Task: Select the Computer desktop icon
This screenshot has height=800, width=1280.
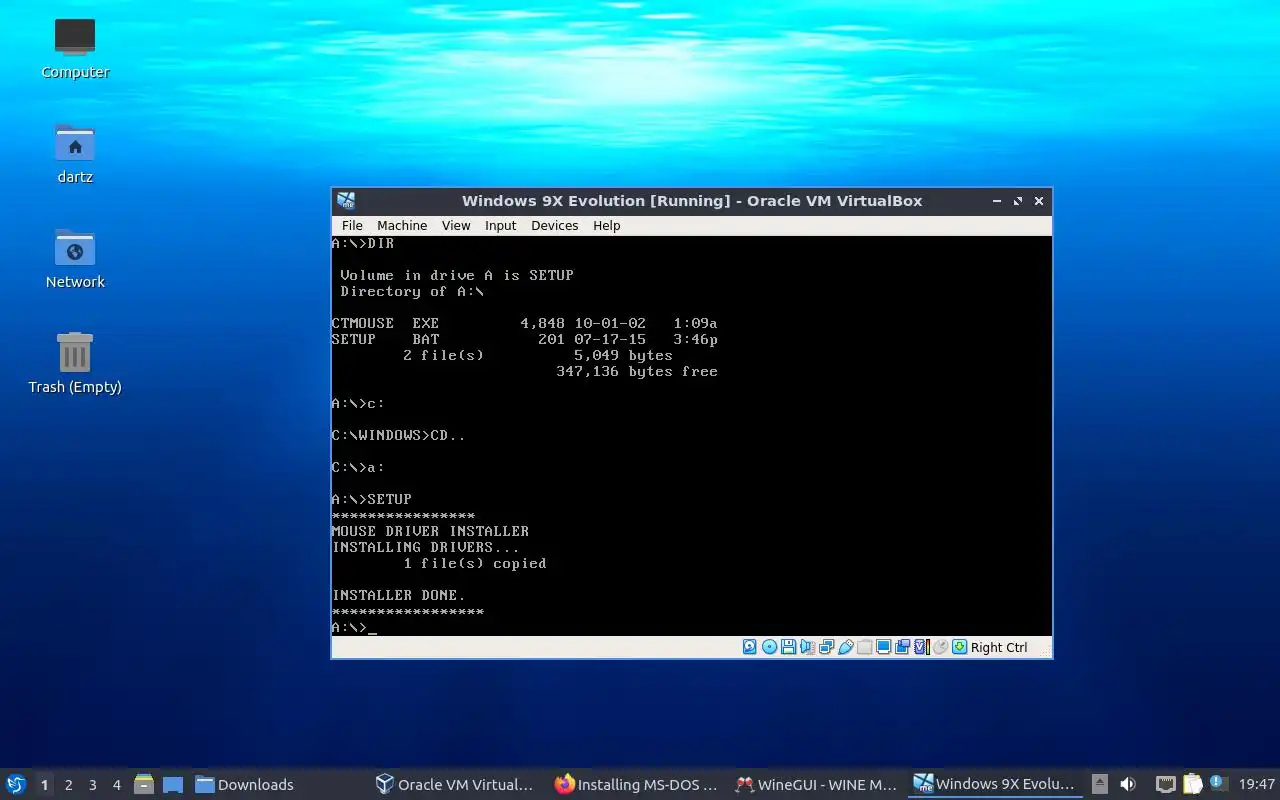Action: click(75, 48)
